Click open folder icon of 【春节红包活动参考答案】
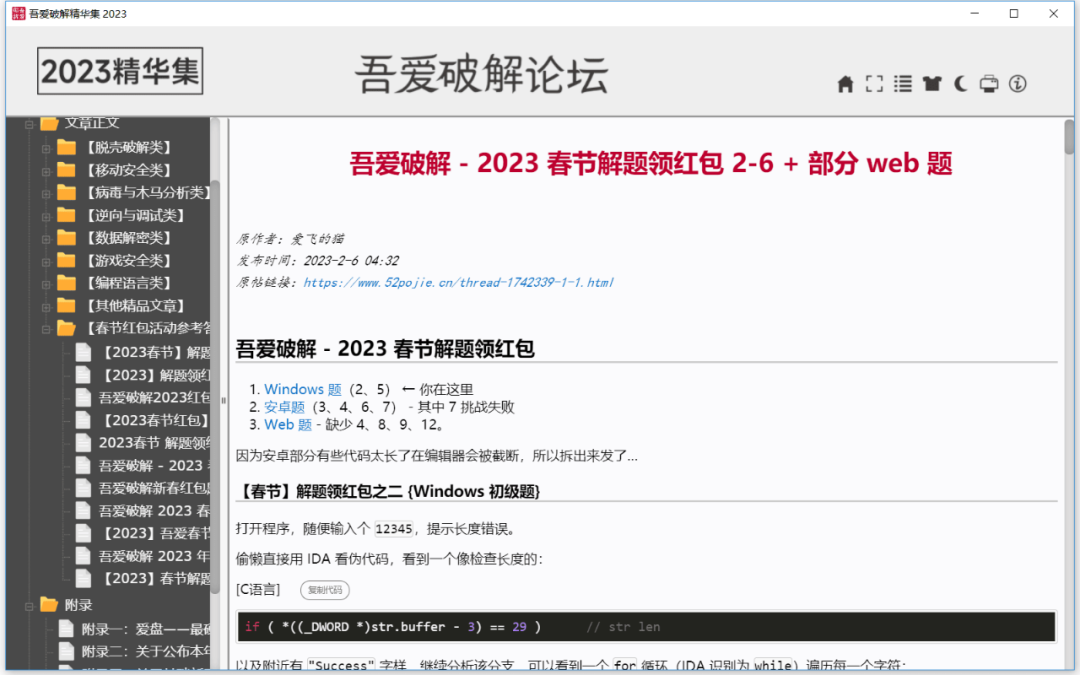The height and width of the screenshot is (675, 1080). point(66,328)
